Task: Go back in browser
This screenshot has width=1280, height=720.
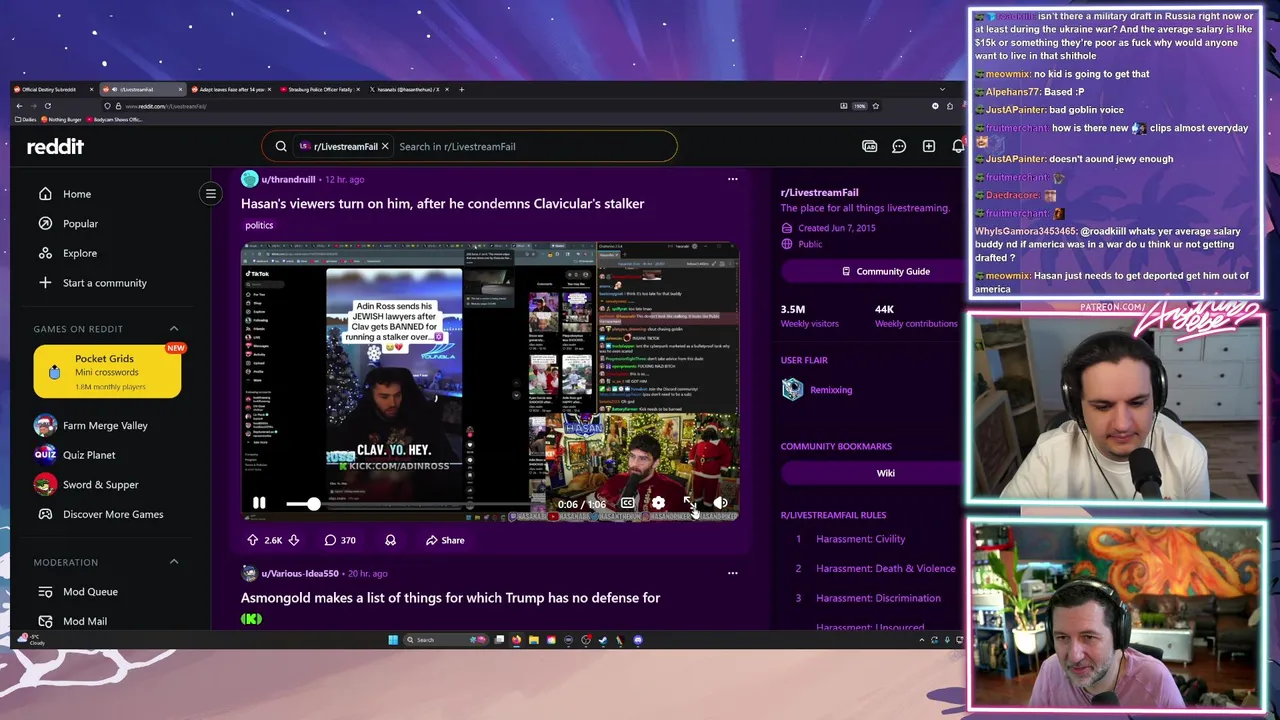Action: pyautogui.click(x=19, y=106)
